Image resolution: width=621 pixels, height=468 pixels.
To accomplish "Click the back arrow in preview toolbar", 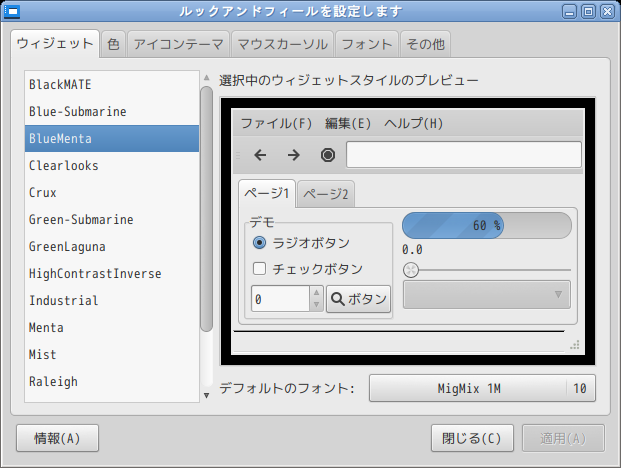I will [x=260, y=155].
